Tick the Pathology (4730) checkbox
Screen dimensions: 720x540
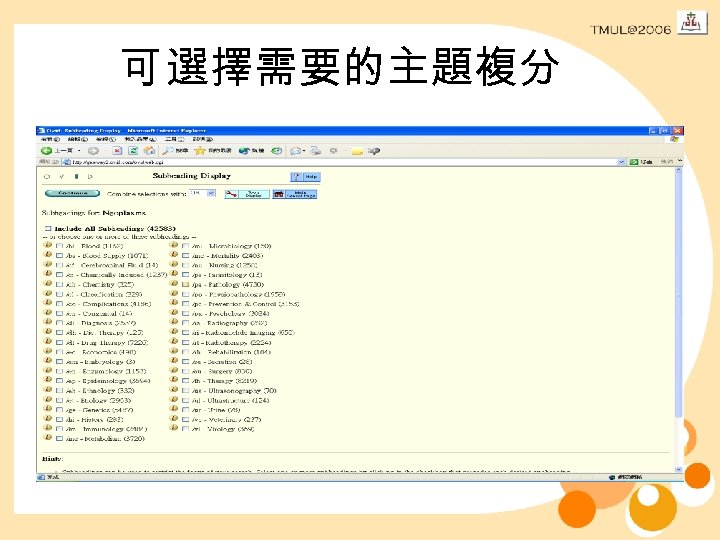(x=186, y=285)
